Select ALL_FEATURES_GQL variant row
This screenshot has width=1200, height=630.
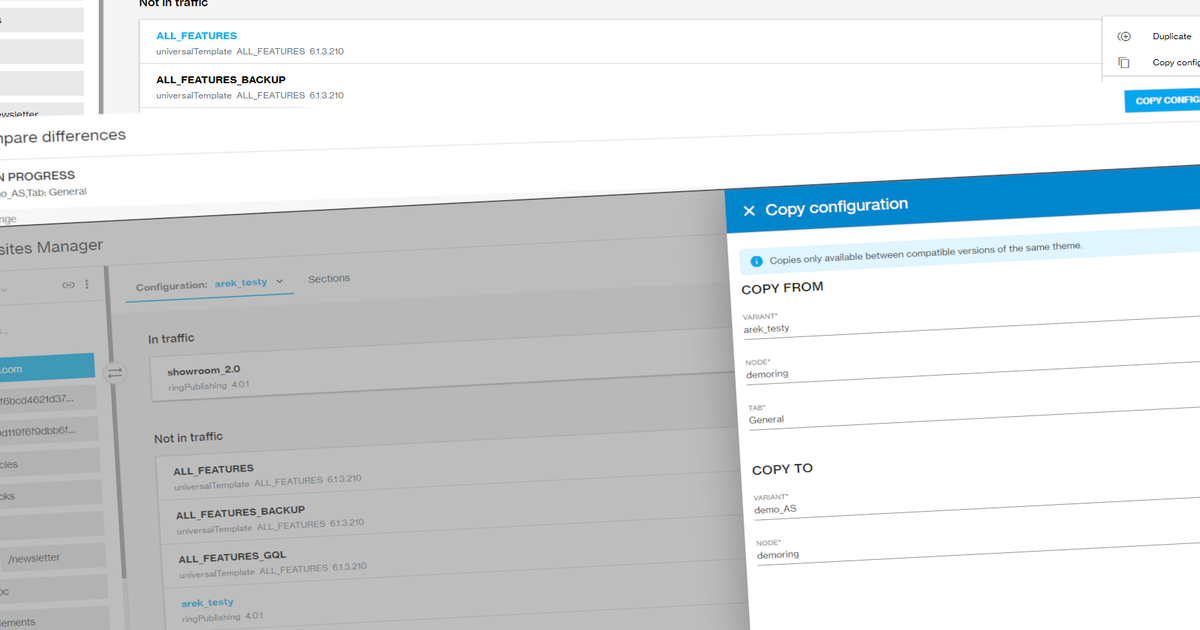[232, 556]
